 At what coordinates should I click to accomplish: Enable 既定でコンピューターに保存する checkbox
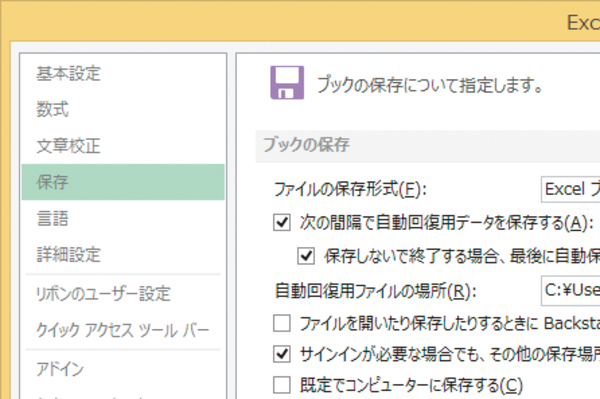point(282,385)
